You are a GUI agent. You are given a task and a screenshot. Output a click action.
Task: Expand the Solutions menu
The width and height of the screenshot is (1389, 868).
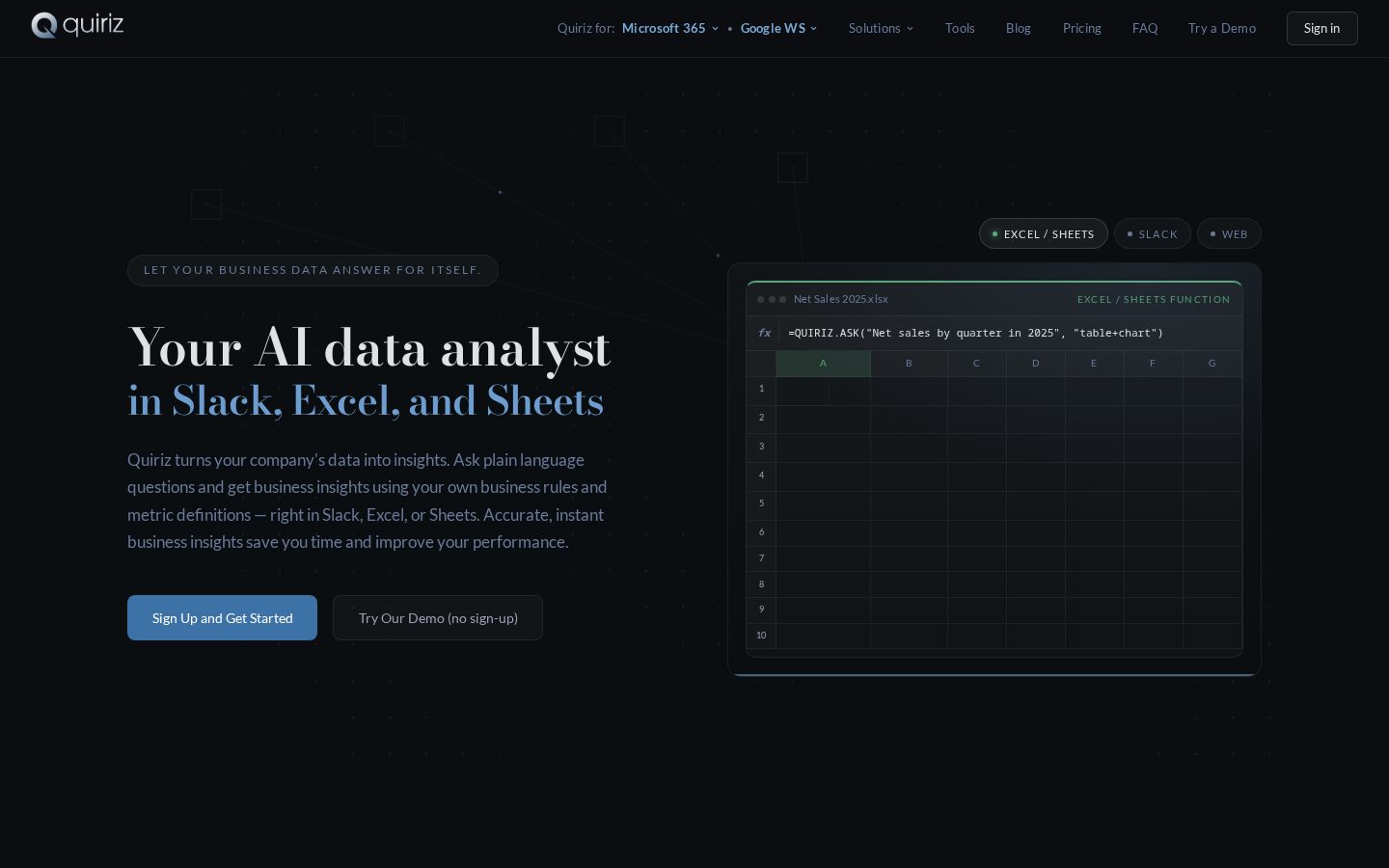[881, 29]
